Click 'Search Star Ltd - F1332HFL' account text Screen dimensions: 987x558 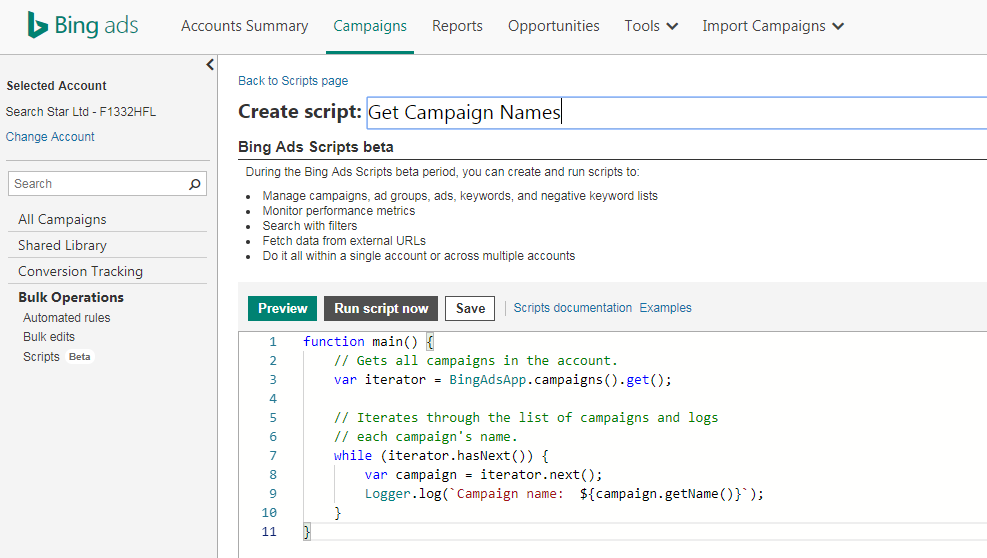click(81, 111)
